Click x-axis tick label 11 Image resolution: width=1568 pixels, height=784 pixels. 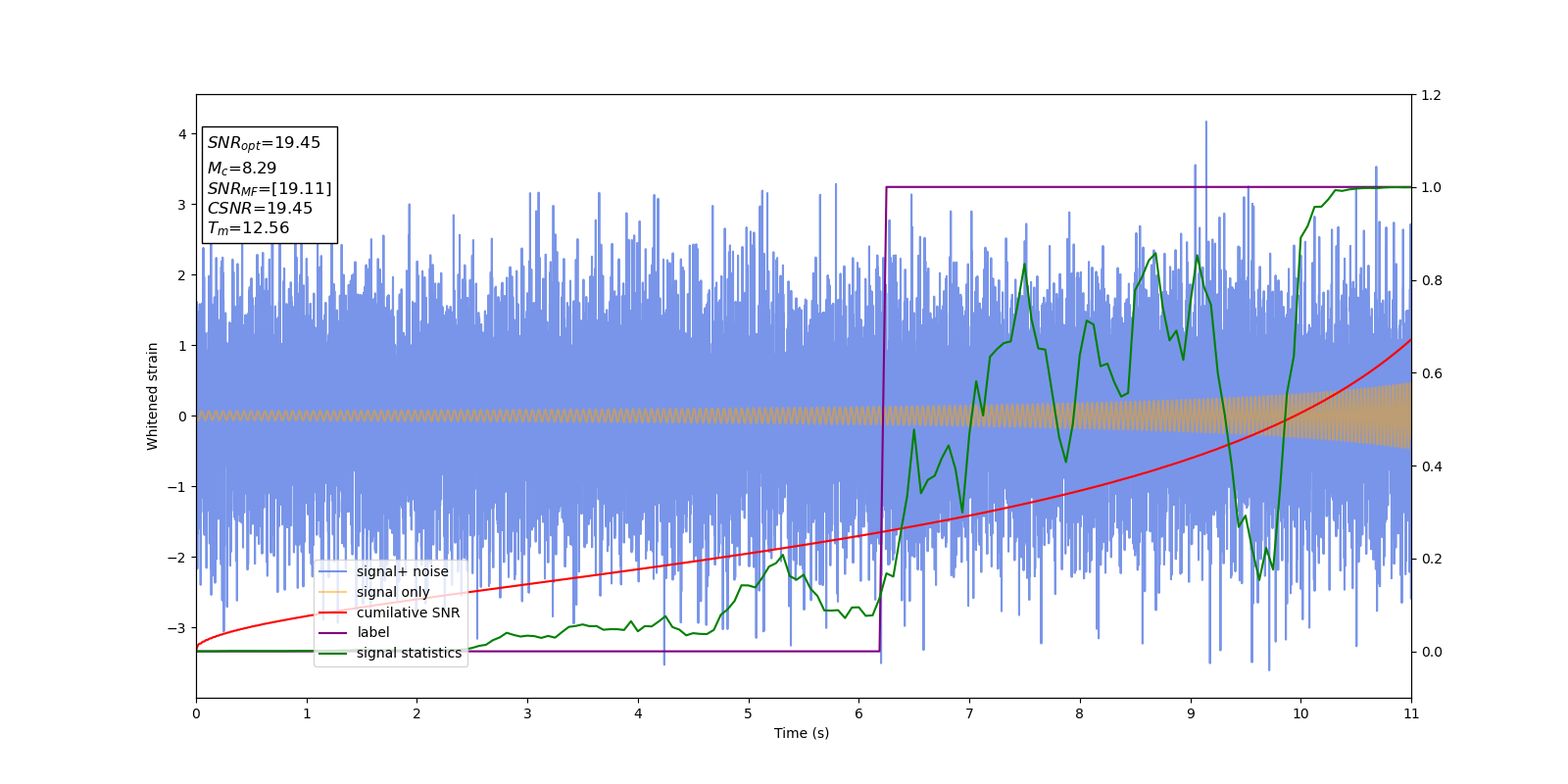1411,713
